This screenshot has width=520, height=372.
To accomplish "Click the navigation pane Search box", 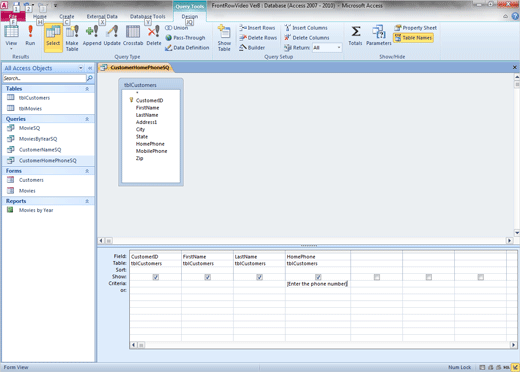I will (44, 78).
